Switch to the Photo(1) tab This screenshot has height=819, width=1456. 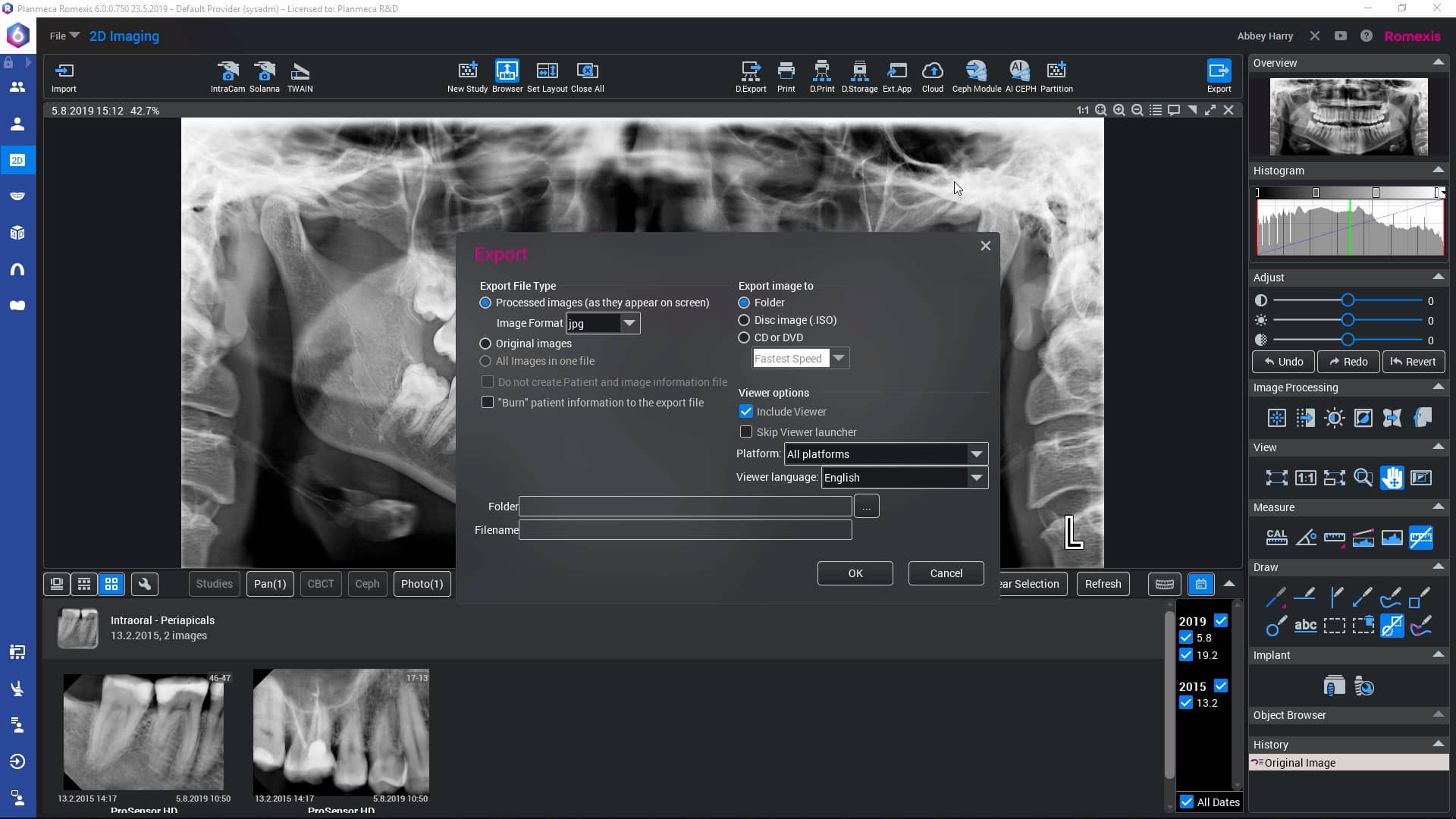[x=422, y=583]
